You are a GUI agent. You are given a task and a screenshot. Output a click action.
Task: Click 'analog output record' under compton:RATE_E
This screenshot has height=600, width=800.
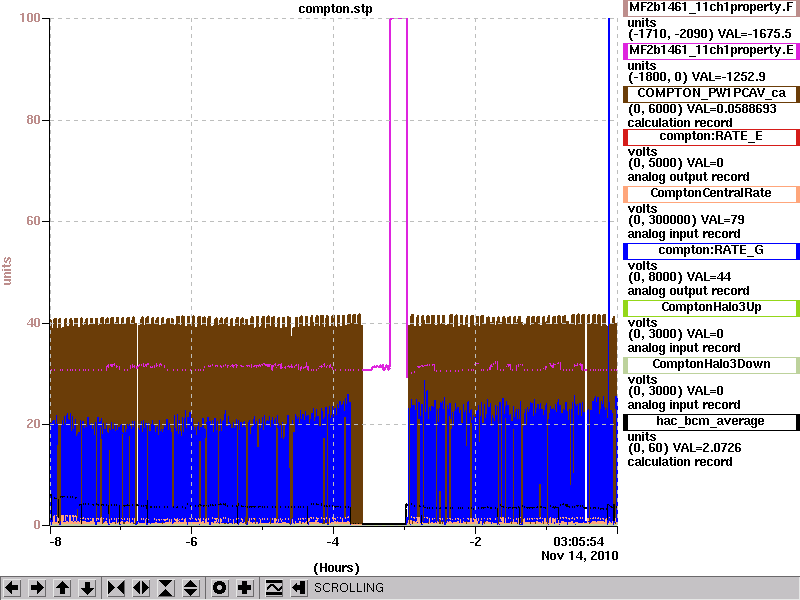point(688,177)
